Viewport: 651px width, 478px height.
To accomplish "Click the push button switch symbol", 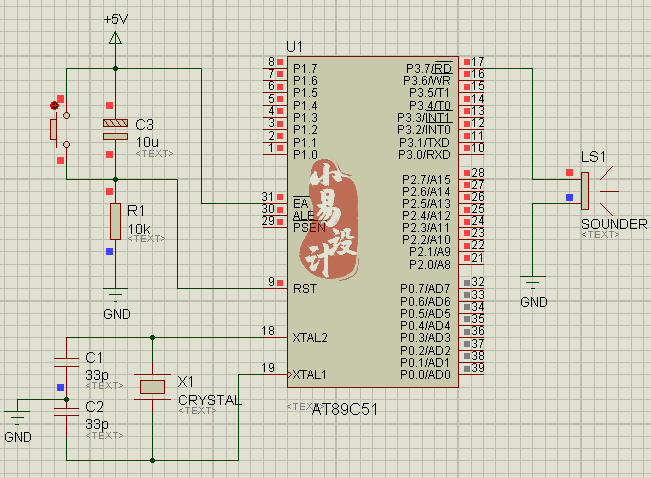I will (60, 130).
